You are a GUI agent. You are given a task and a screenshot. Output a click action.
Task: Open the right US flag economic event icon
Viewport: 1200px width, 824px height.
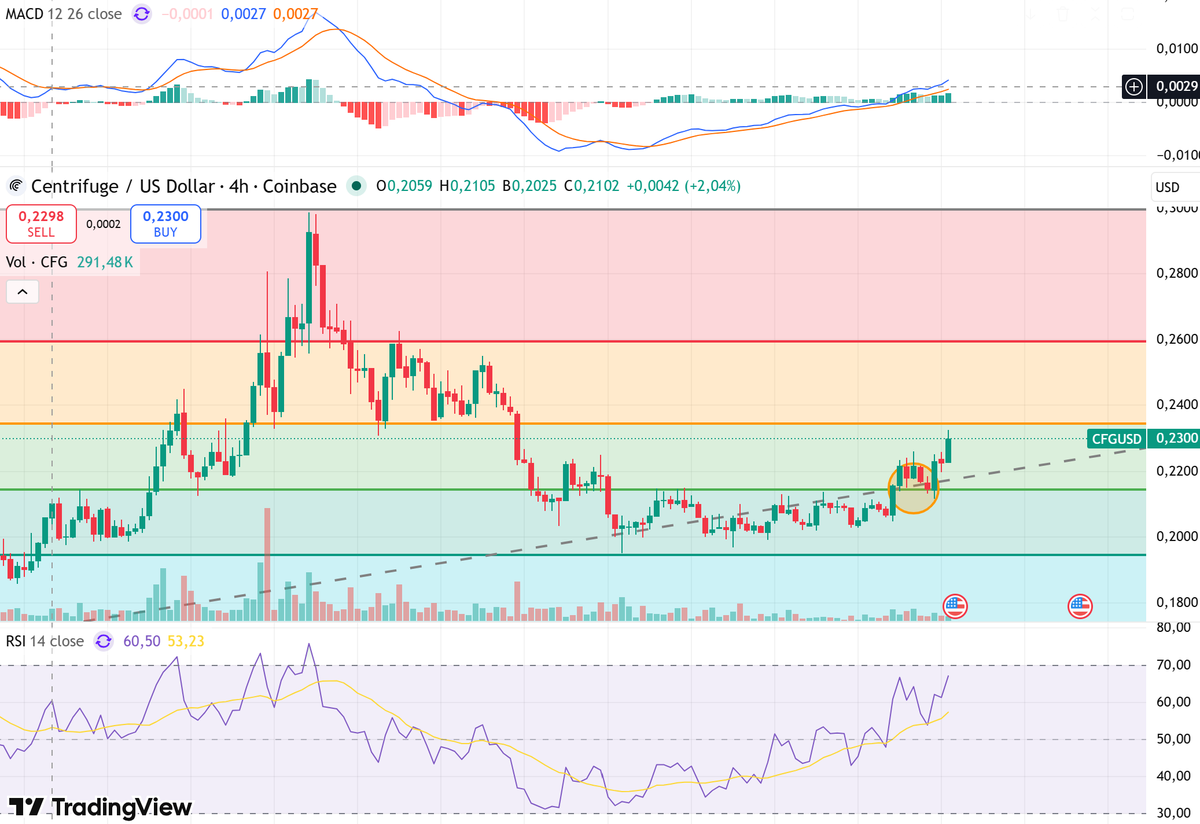click(x=1079, y=605)
